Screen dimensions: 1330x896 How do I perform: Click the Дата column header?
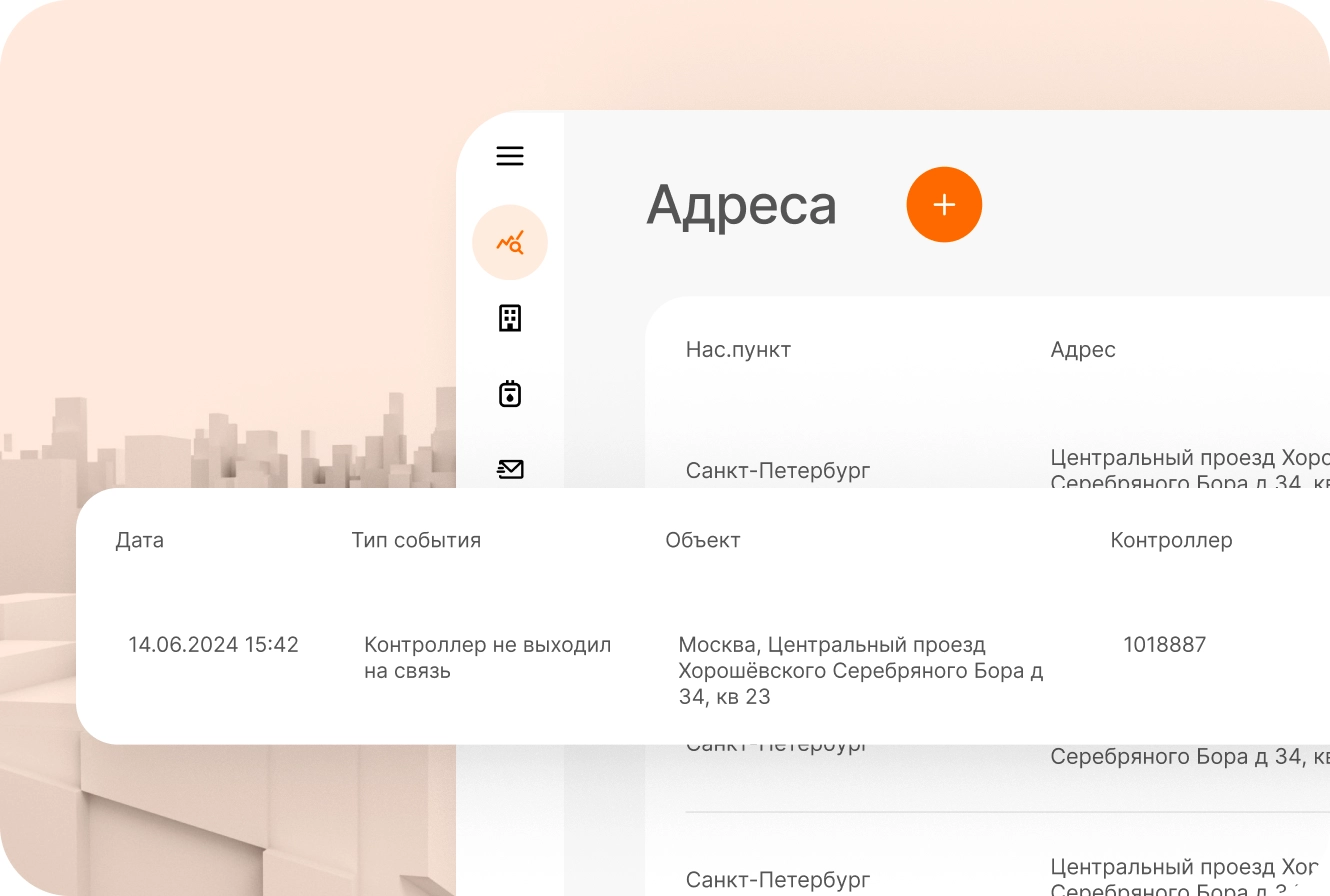click(x=139, y=540)
